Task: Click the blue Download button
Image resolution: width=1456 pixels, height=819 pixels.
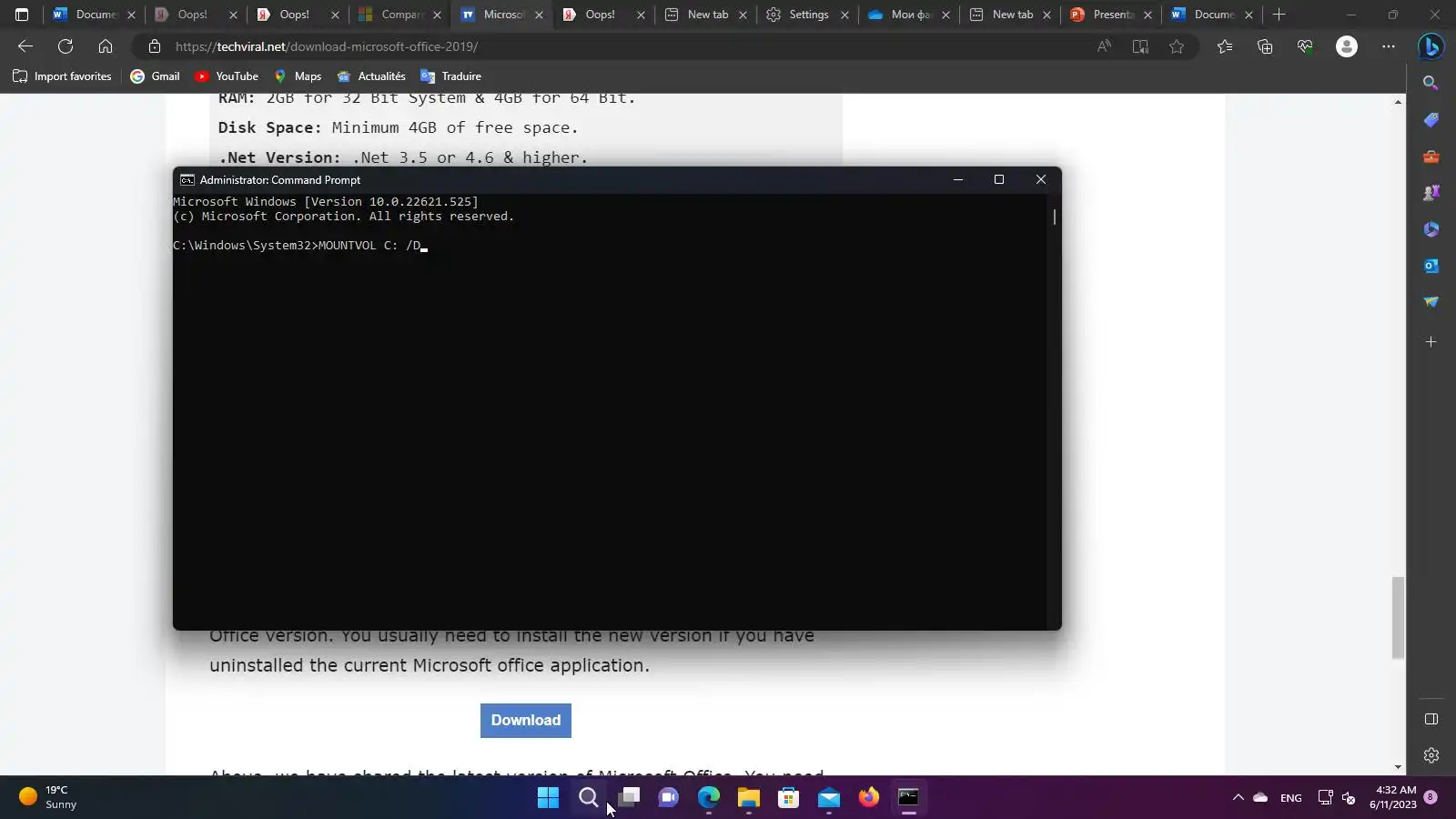Action: (526, 721)
